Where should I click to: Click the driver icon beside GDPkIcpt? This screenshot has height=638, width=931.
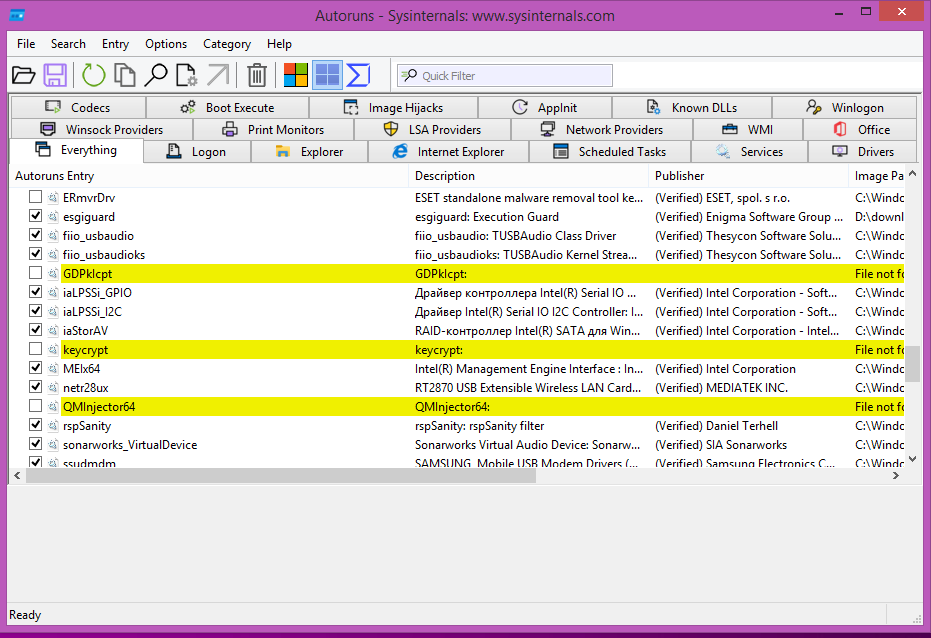(53, 274)
